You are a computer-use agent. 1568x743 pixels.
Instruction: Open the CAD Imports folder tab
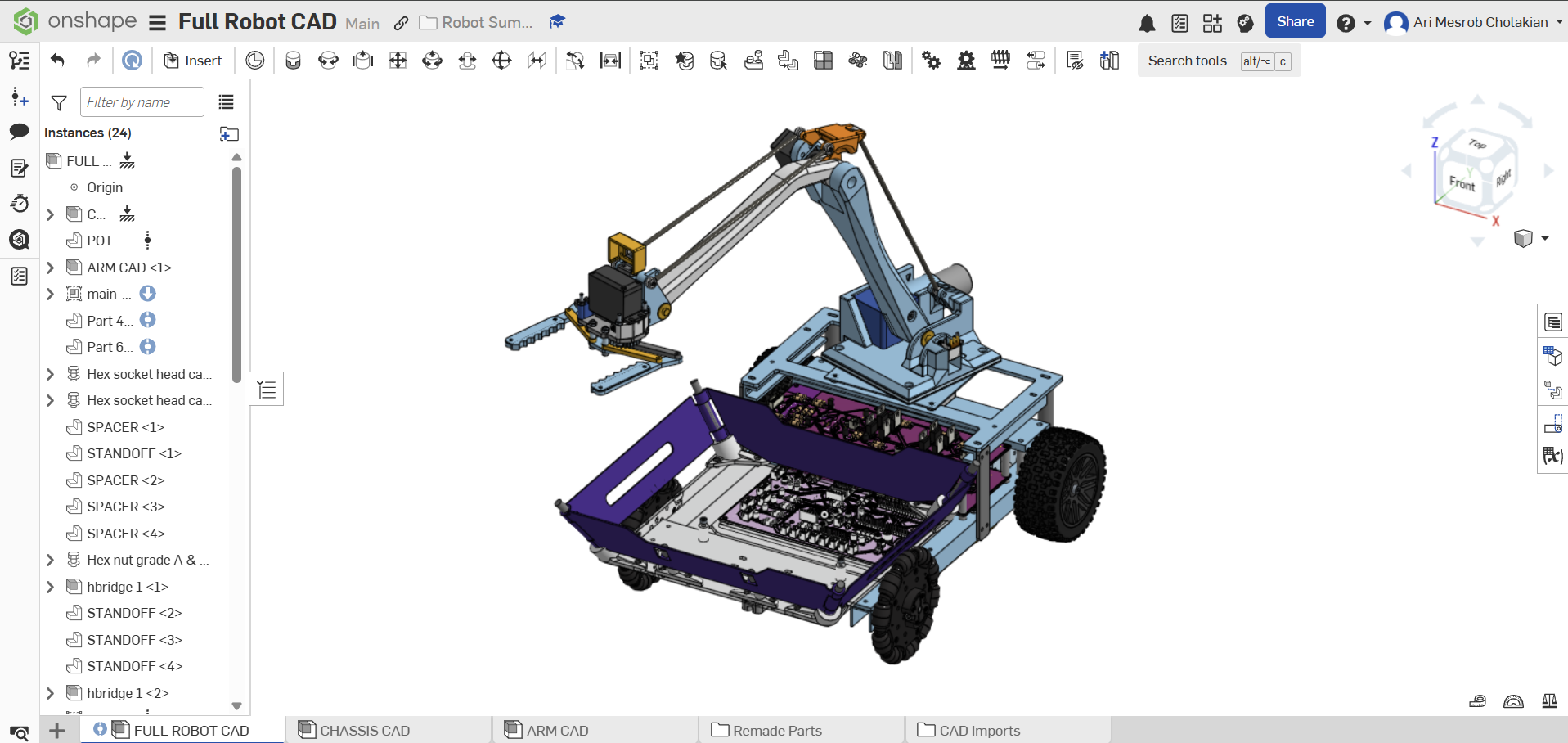point(979,730)
